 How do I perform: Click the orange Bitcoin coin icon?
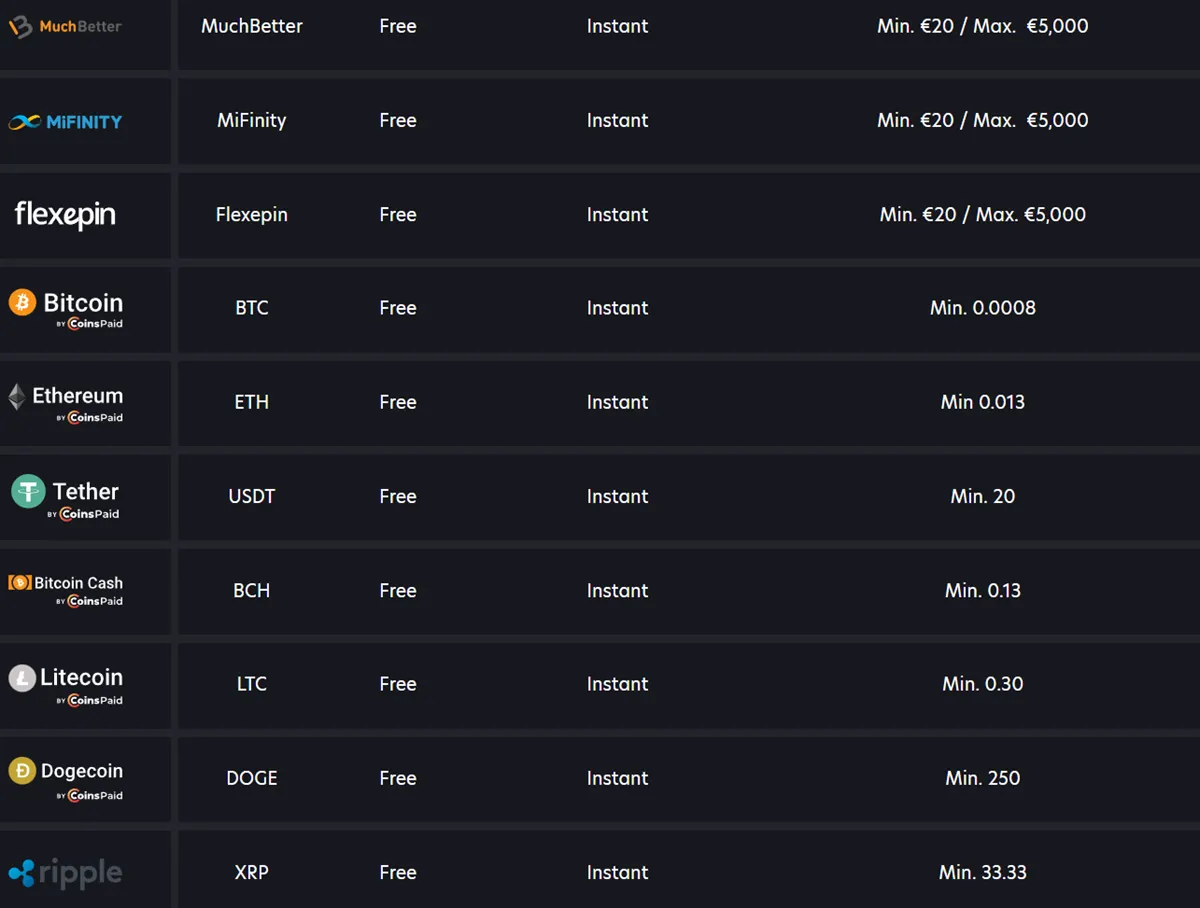click(x=22, y=302)
